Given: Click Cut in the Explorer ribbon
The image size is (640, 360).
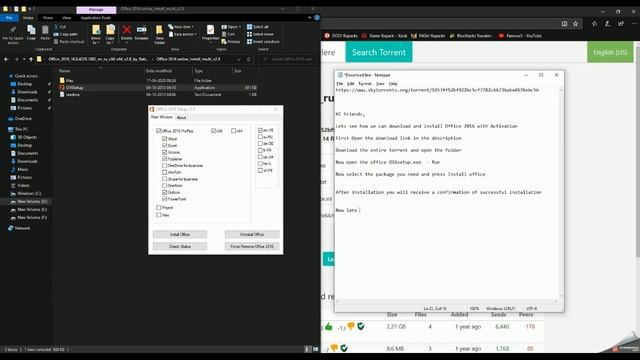Looking at the screenshot, I should [60, 27].
